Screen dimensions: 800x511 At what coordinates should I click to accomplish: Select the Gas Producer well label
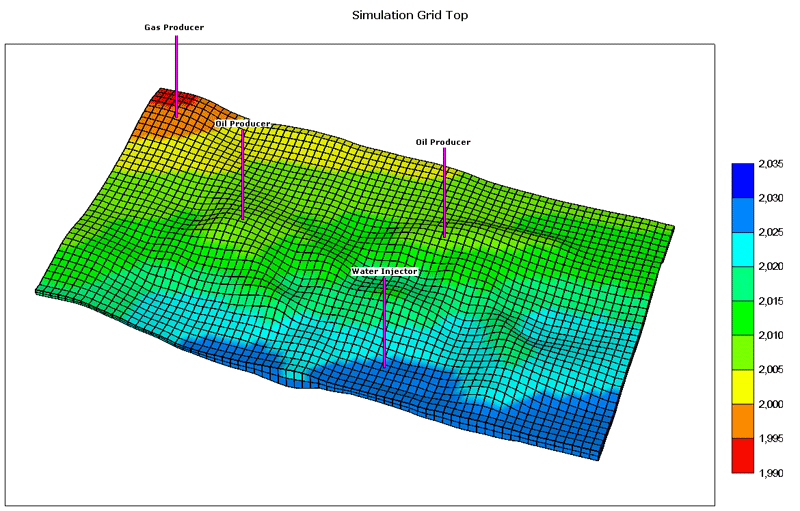173,28
